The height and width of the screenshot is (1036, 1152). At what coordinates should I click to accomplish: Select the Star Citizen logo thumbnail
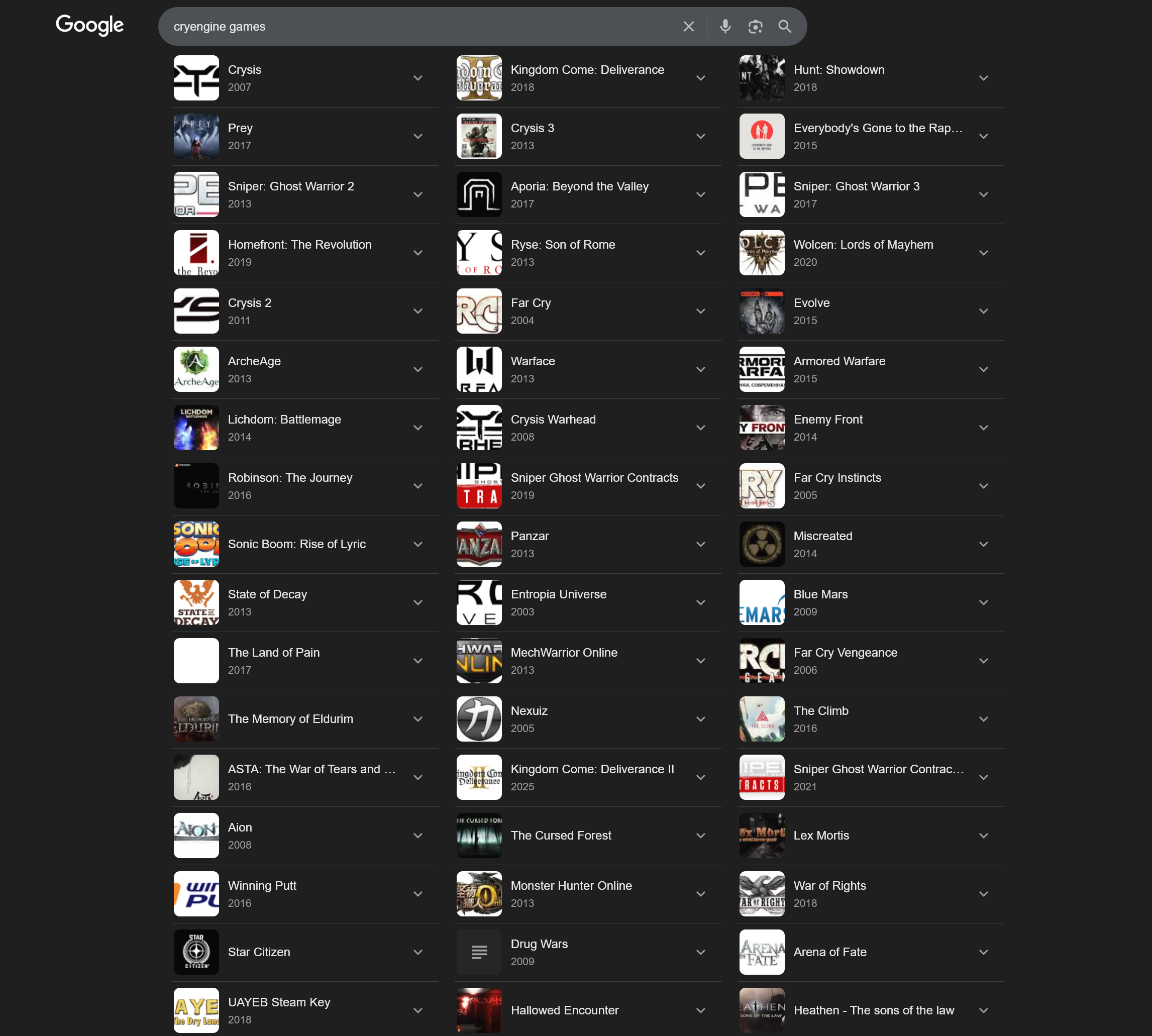[196, 952]
